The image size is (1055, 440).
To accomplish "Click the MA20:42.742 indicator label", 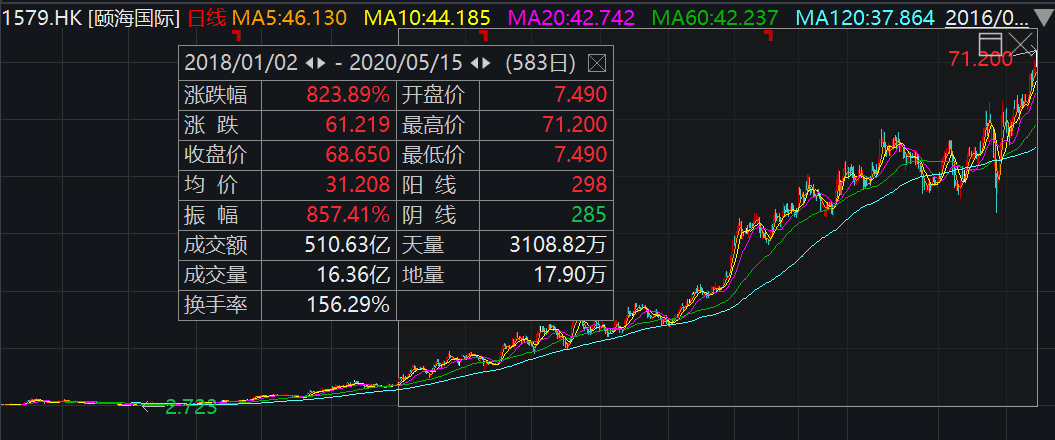I will pyautogui.click(x=573, y=18).
